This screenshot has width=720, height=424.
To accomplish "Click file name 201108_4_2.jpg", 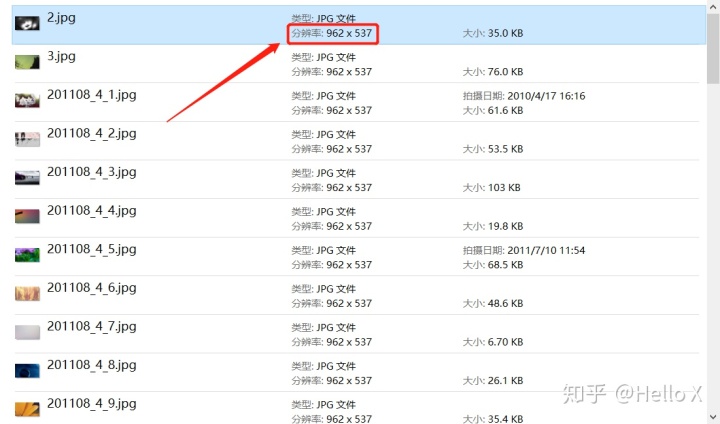I will click(91, 134).
